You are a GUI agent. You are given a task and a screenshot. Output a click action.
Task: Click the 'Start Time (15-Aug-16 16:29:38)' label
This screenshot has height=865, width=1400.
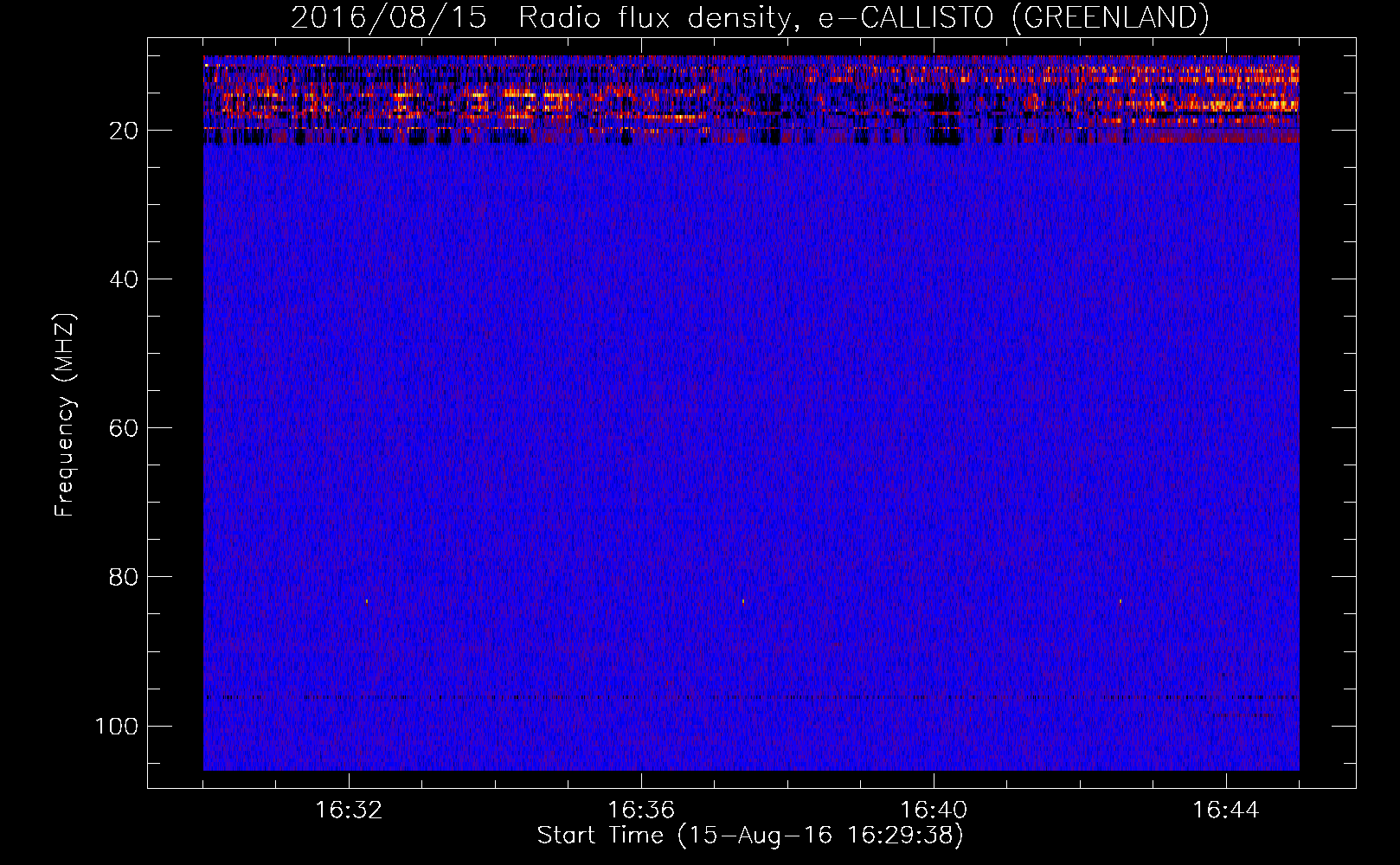(x=750, y=836)
